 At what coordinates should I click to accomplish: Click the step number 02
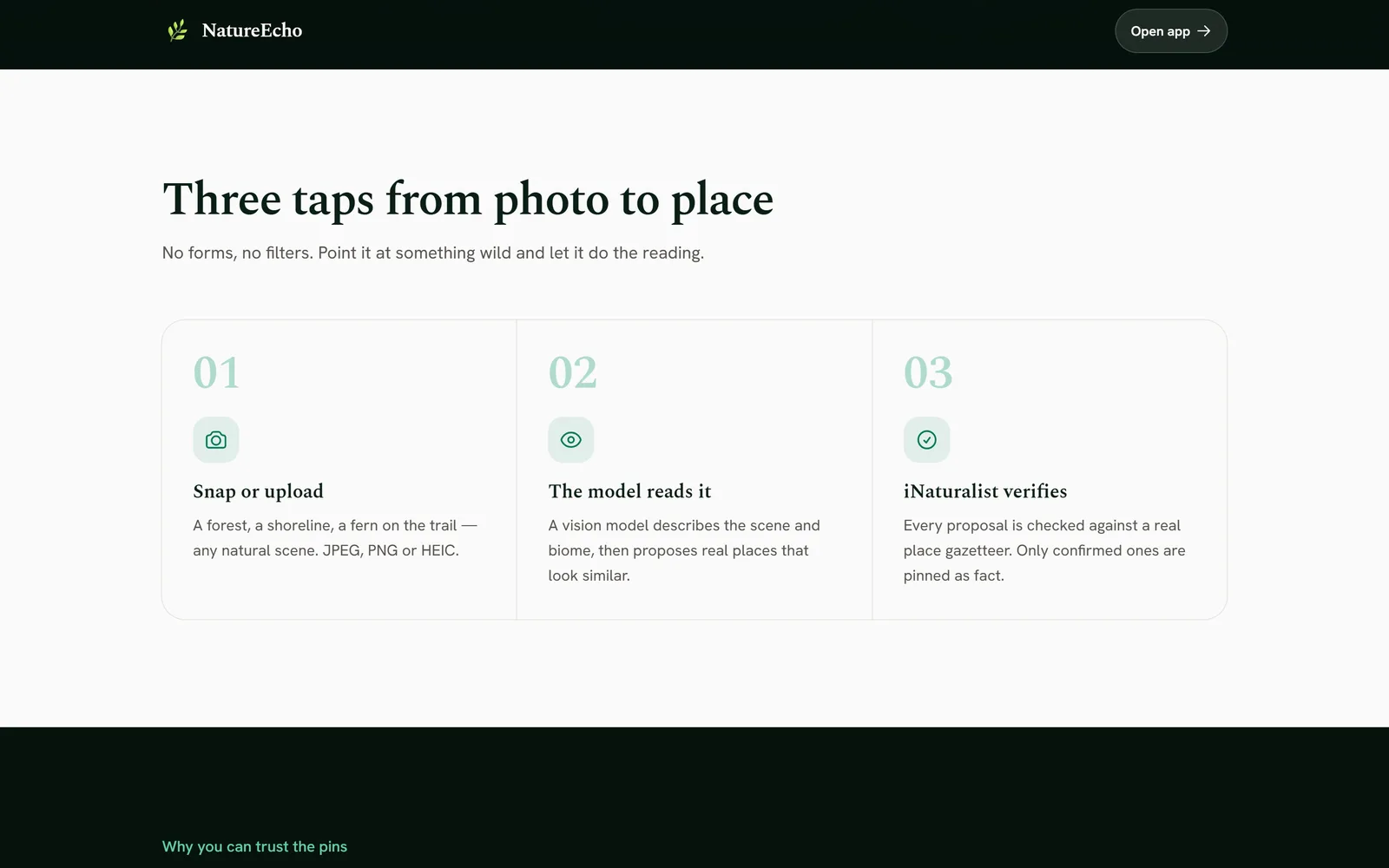pos(572,373)
